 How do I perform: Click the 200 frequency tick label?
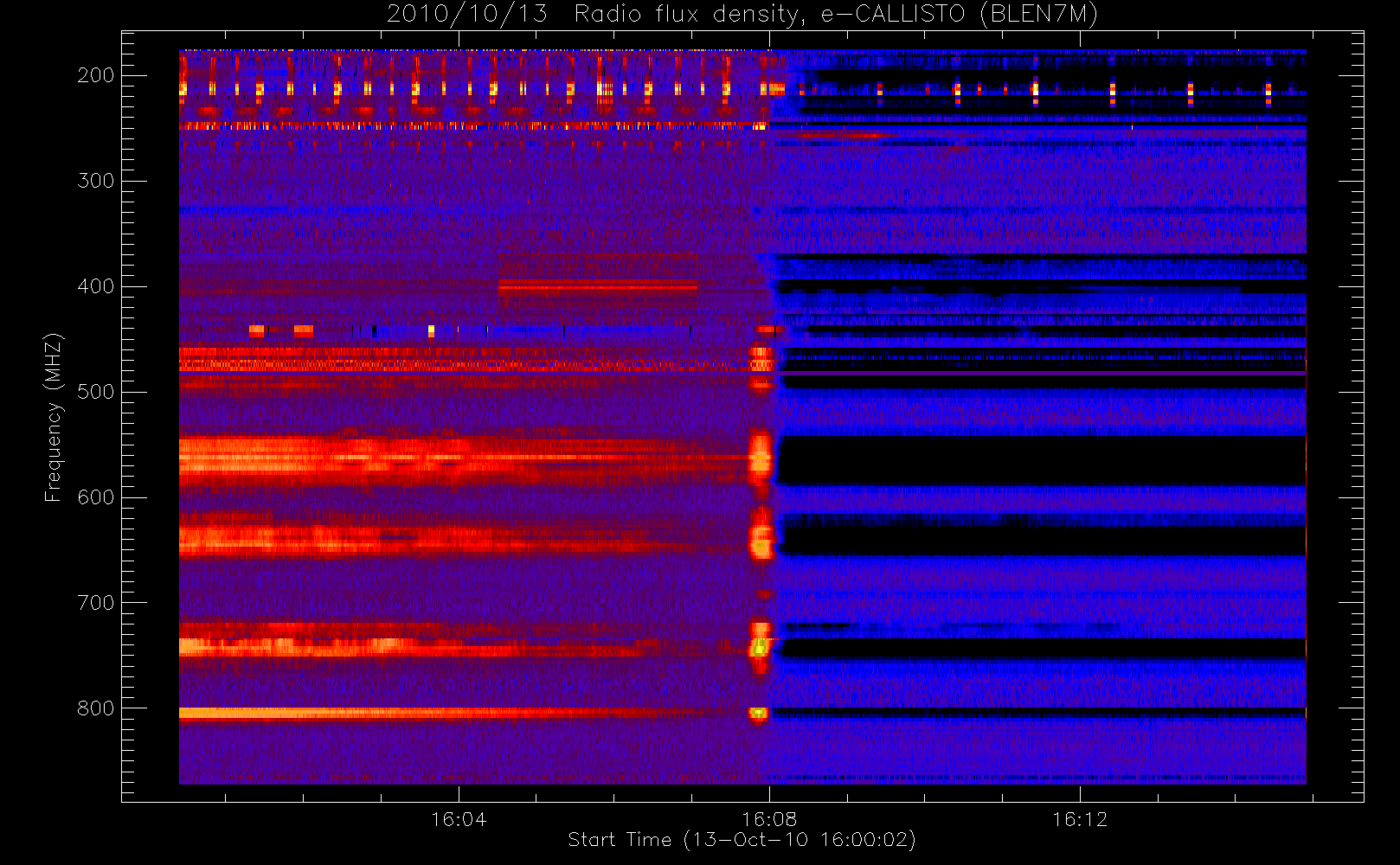pos(96,75)
